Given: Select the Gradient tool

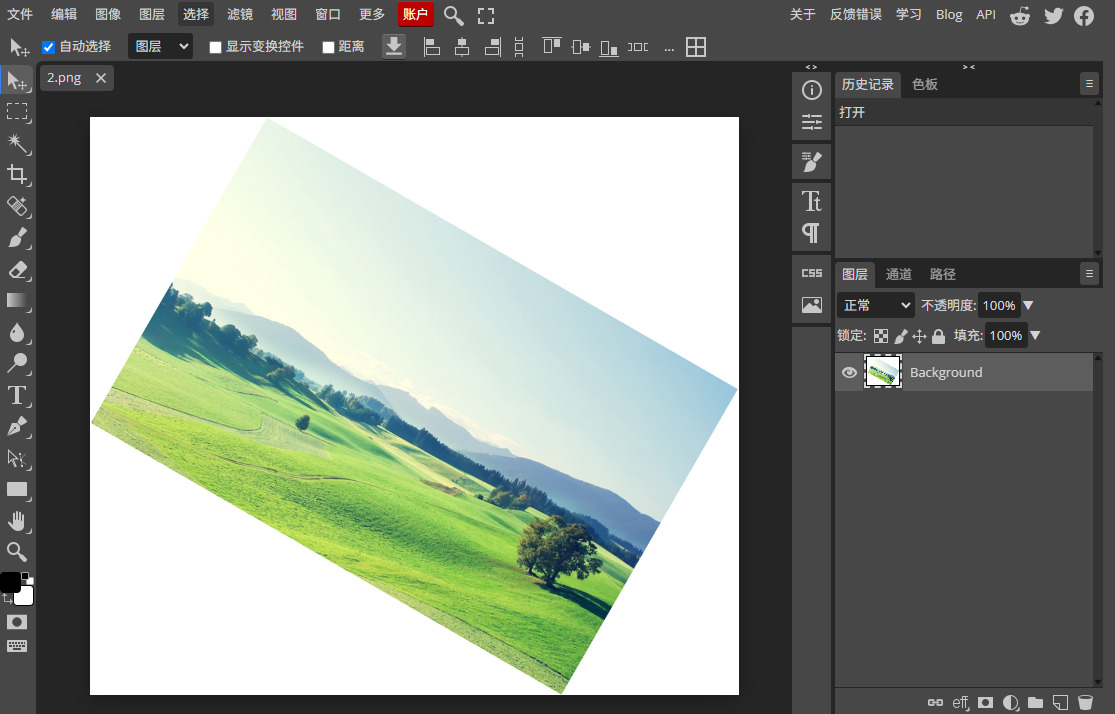Looking at the screenshot, I should pos(18,301).
